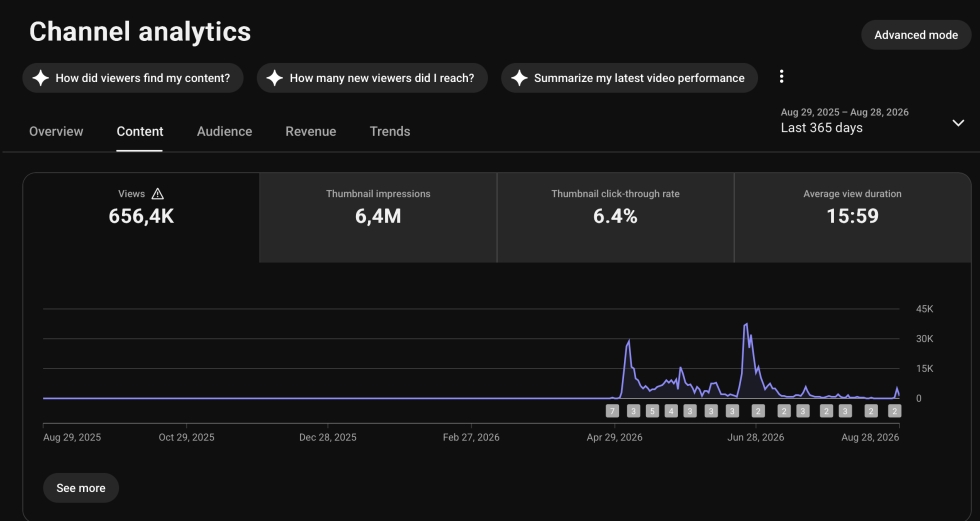980x521 pixels.
Task: Go to the Trends tab
Action: click(390, 132)
